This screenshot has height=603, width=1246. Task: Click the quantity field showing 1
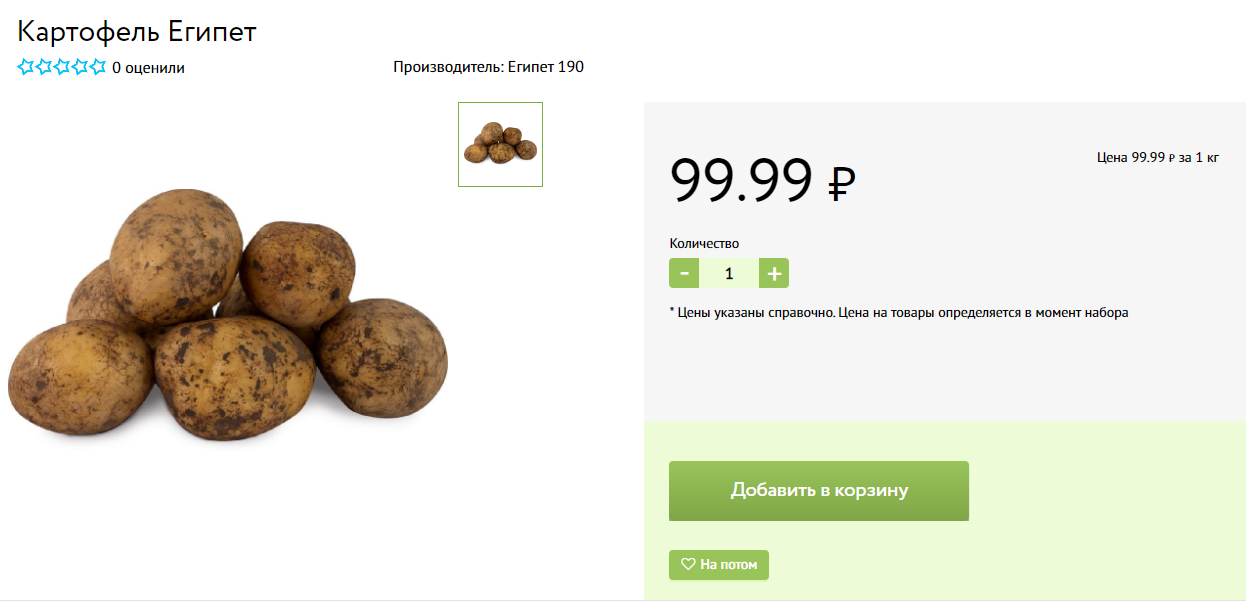coord(729,273)
